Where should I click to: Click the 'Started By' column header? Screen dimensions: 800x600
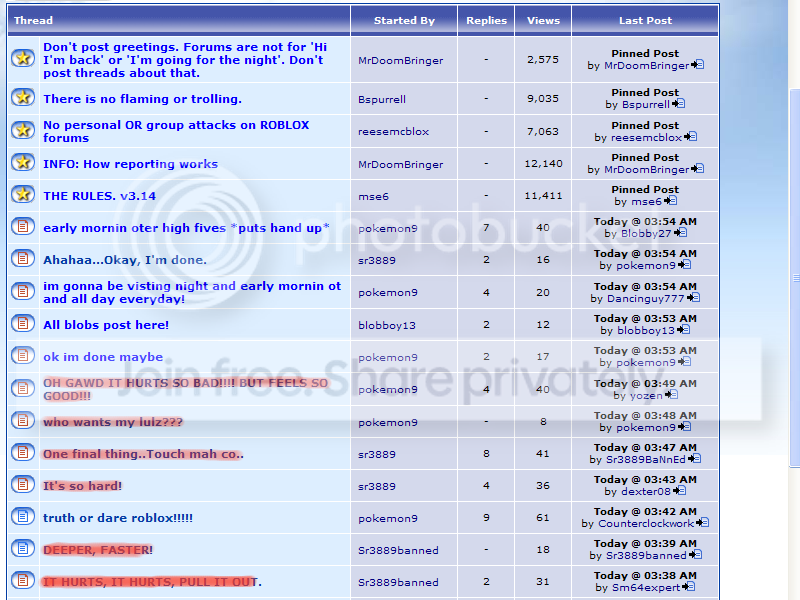404,20
